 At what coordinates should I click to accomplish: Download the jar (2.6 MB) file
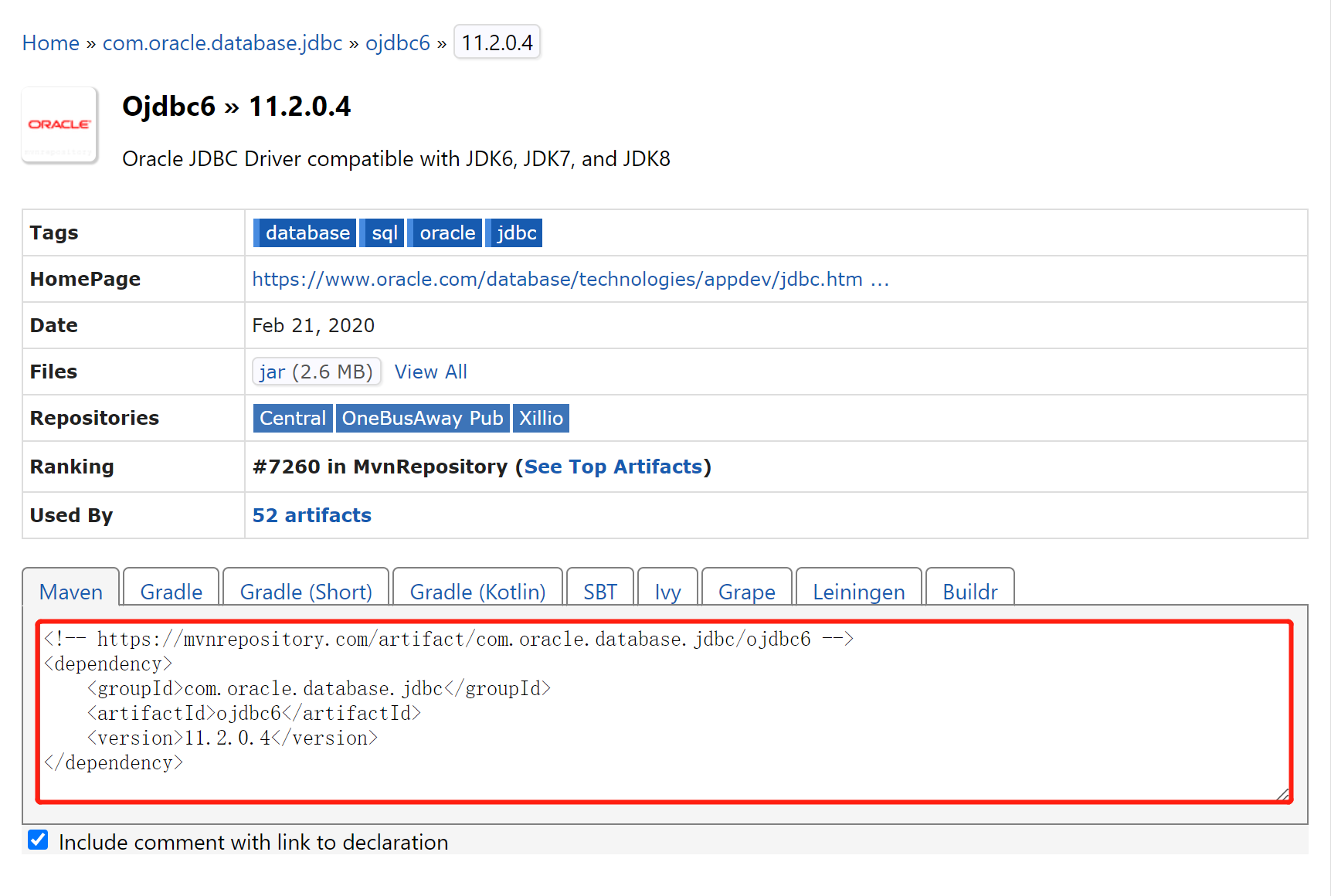tap(317, 372)
